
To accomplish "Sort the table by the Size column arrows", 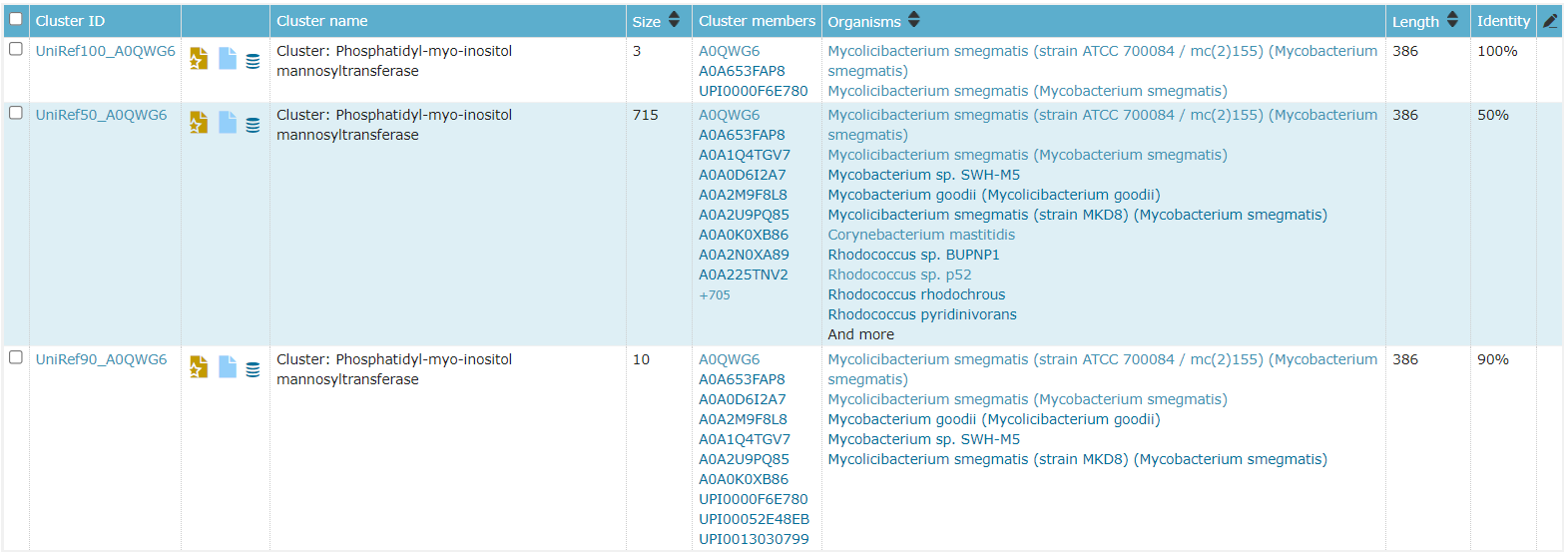I will (674, 20).
